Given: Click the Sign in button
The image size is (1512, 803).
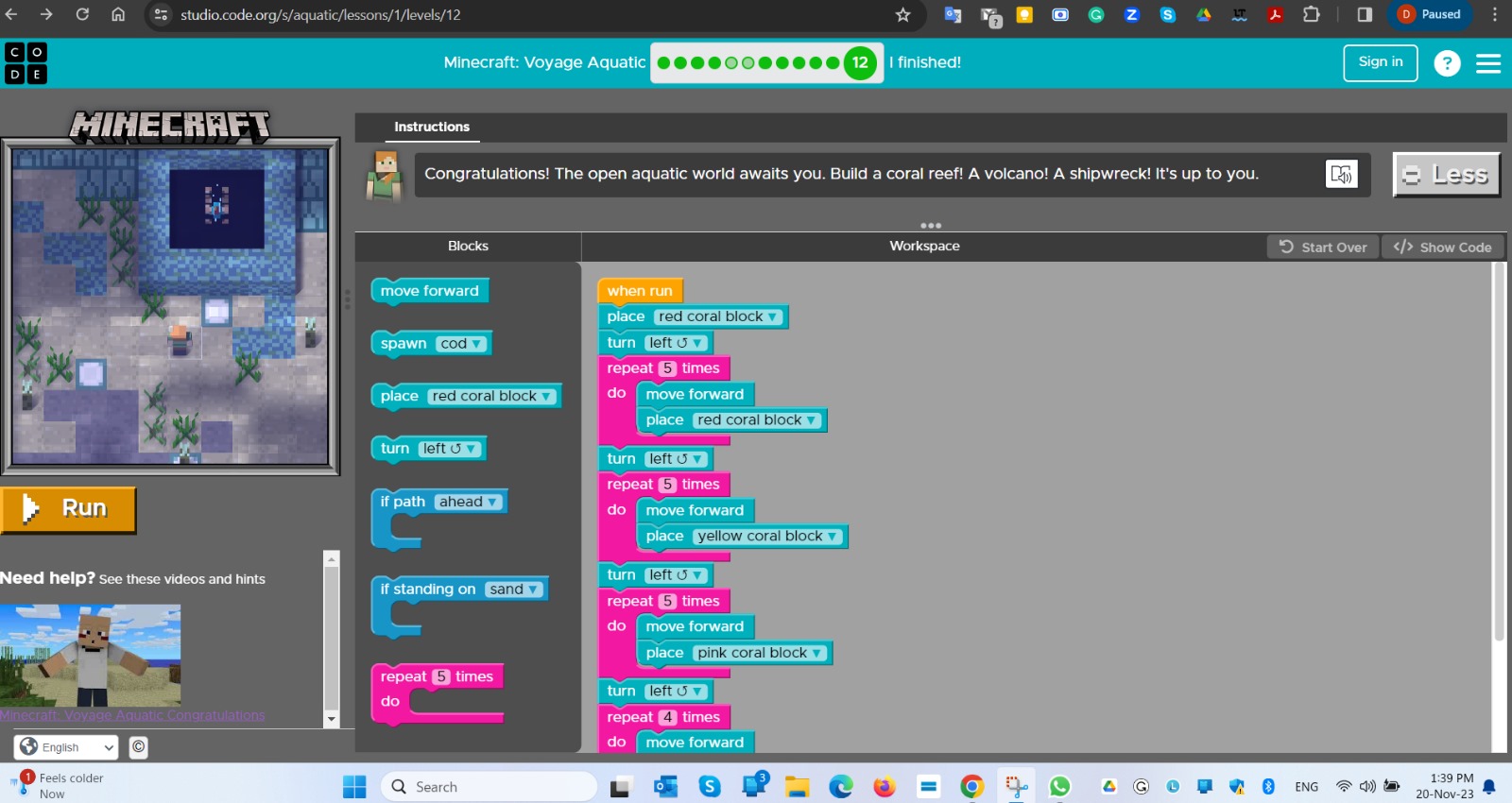Looking at the screenshot, I should point(1380,62).
